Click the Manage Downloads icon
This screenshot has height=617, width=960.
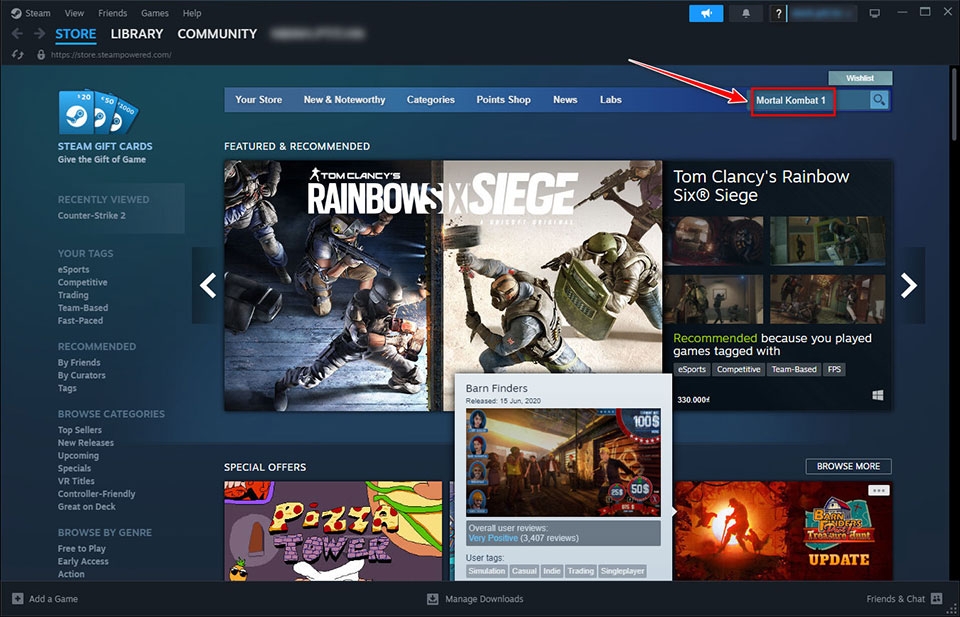coord(433,599)
